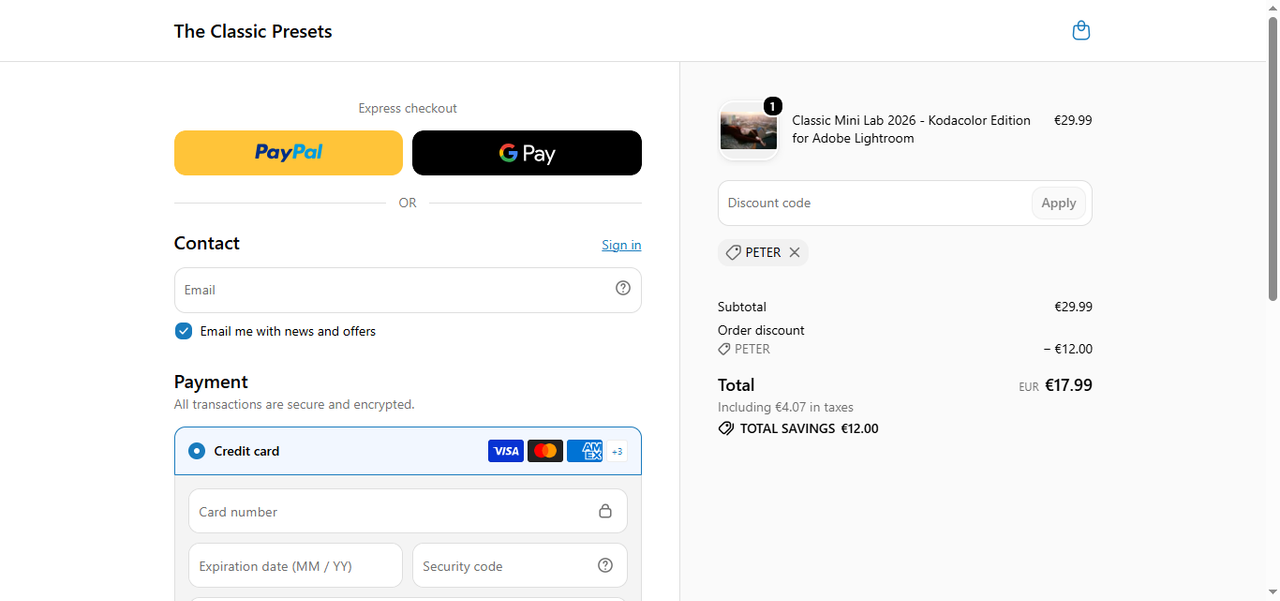Click the Including €4.07 in taxes text

coord(785,407)
